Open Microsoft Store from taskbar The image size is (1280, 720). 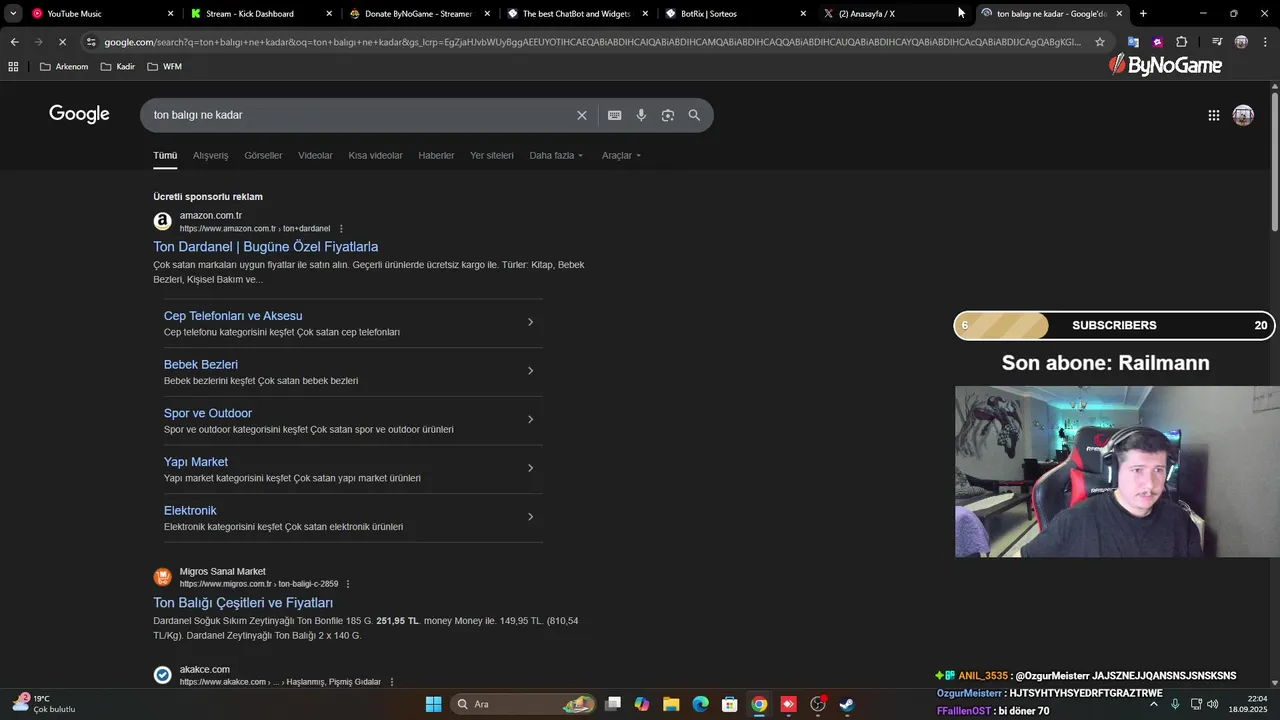click(730, 704)
